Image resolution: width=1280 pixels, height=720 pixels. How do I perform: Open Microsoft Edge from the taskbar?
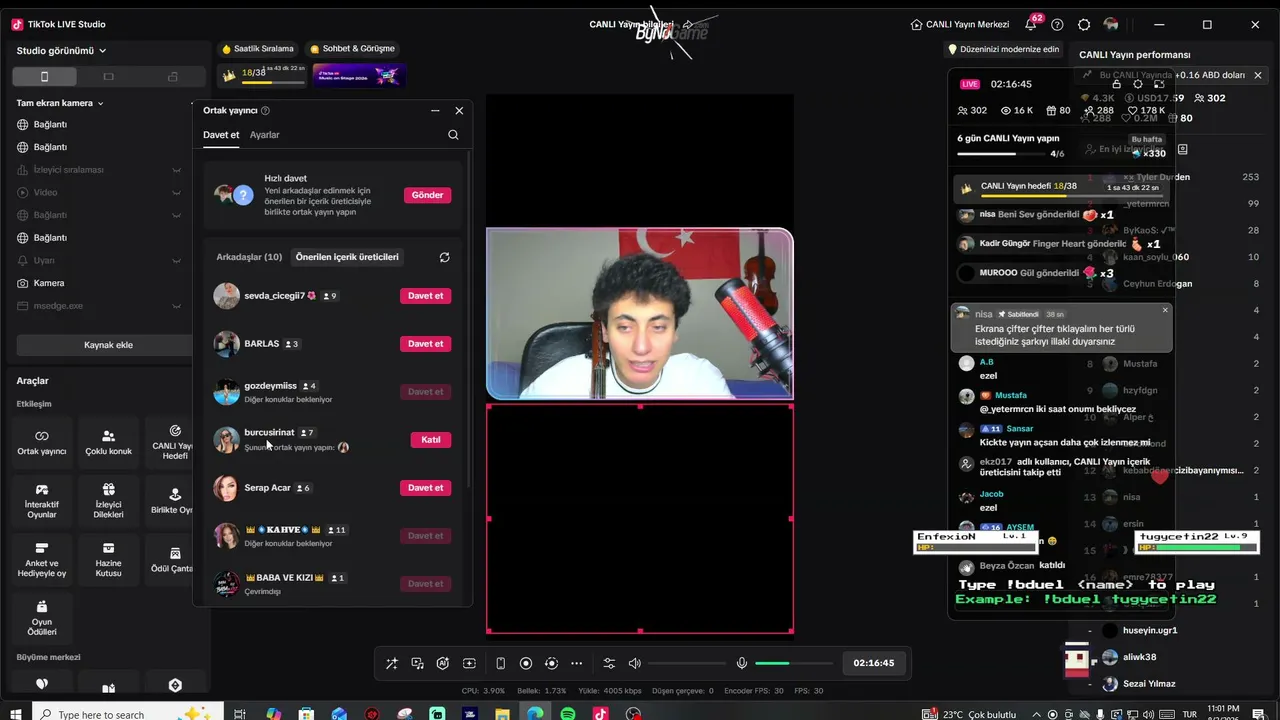[535, 714]
